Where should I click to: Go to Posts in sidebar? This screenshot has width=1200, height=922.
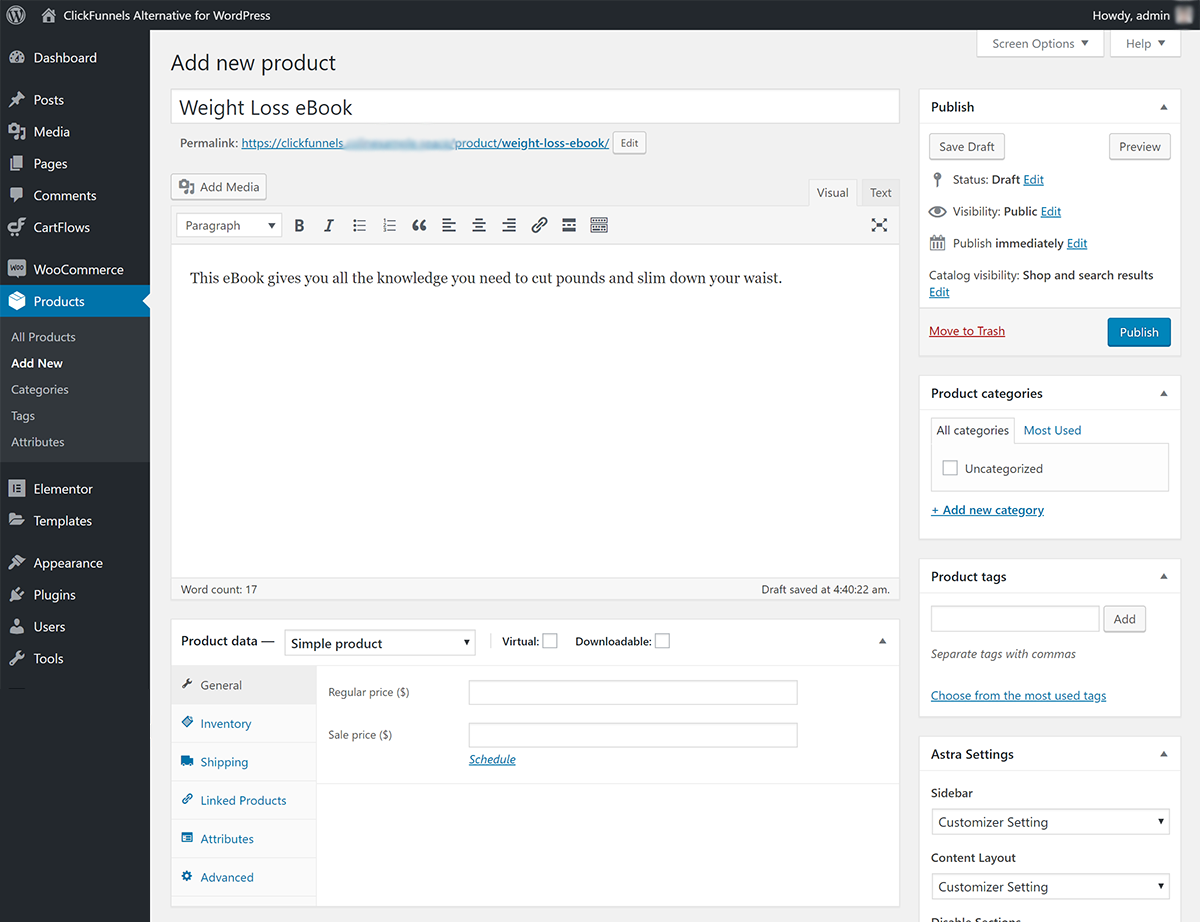(75, 100)
